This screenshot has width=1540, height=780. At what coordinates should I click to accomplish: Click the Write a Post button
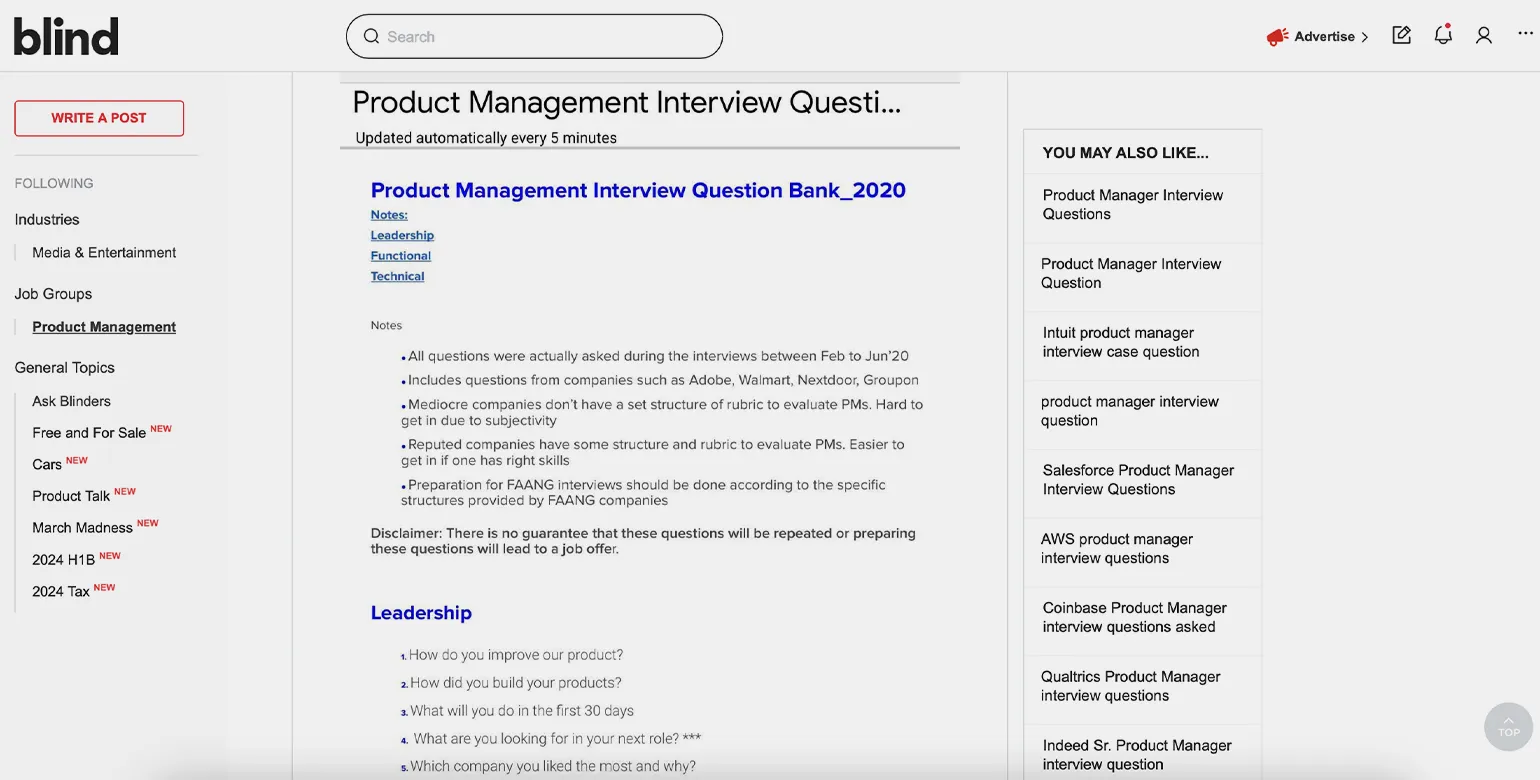coord(99,118)
